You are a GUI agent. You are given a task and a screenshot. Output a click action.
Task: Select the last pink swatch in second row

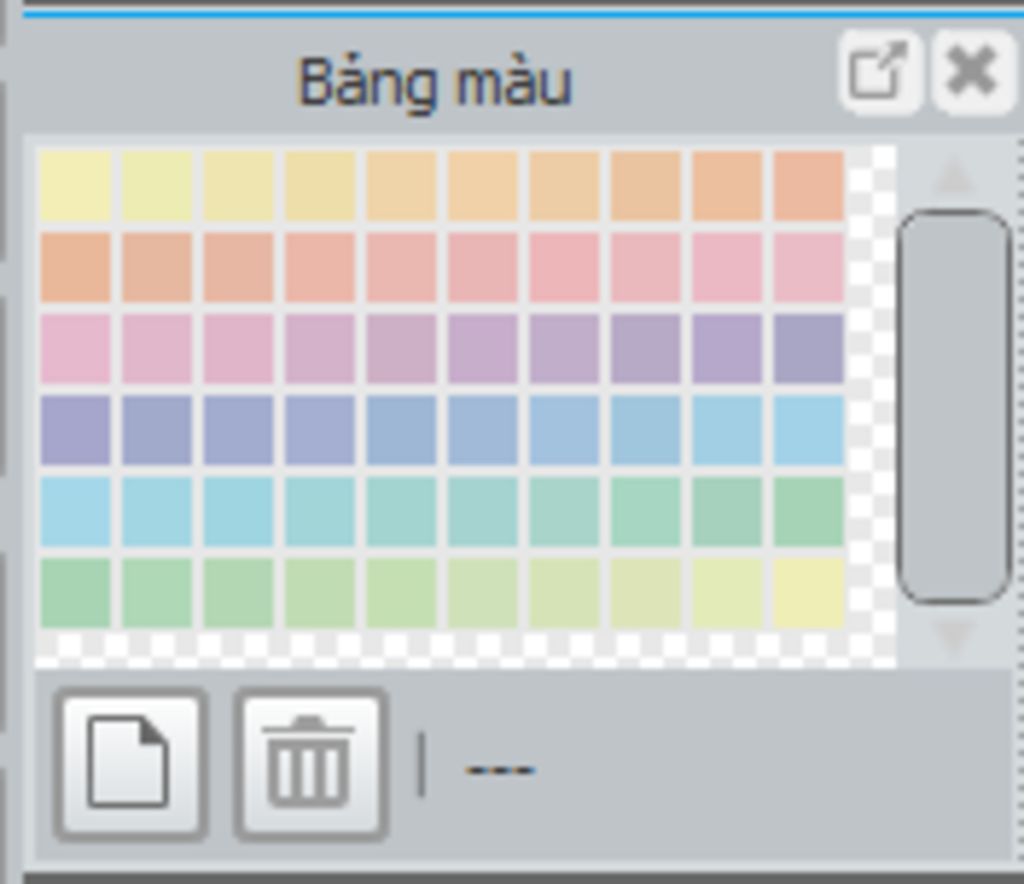[x=808, y=268]
